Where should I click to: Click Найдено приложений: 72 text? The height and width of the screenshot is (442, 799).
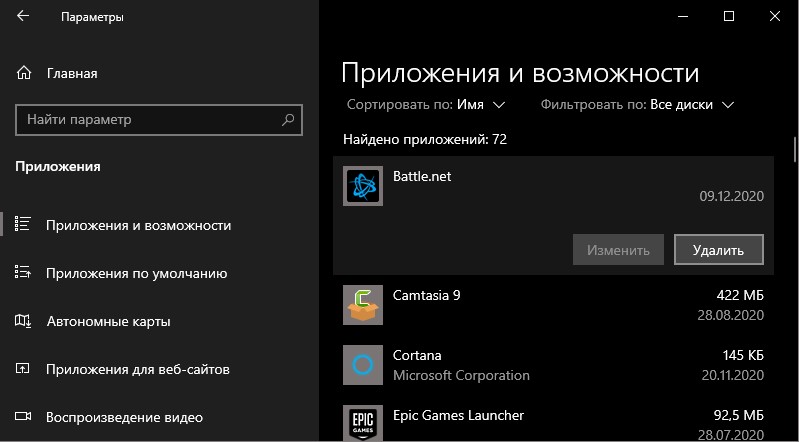(x=425, y=139)
